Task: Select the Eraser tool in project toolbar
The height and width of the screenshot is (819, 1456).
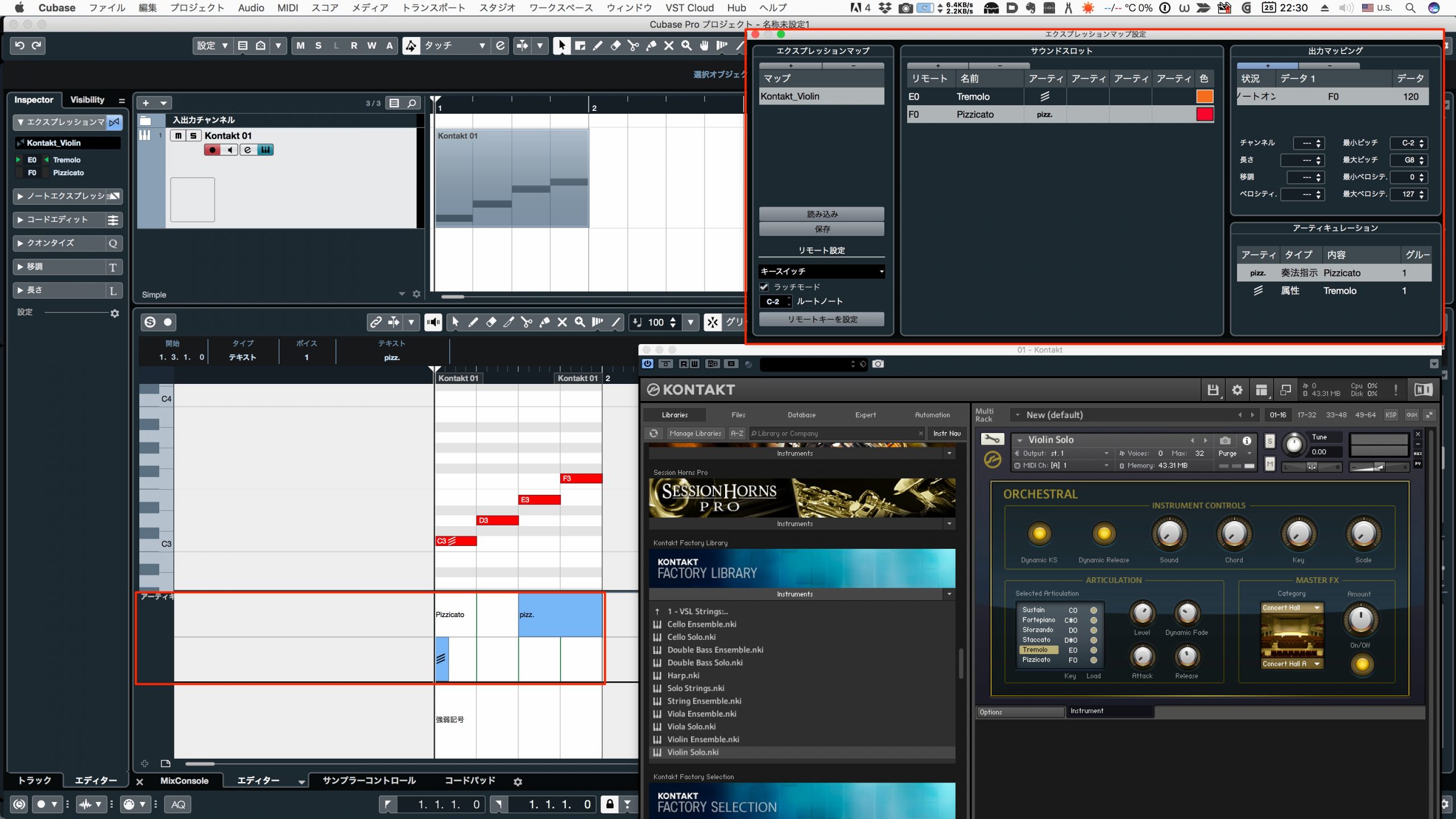Action: (615, 46)
